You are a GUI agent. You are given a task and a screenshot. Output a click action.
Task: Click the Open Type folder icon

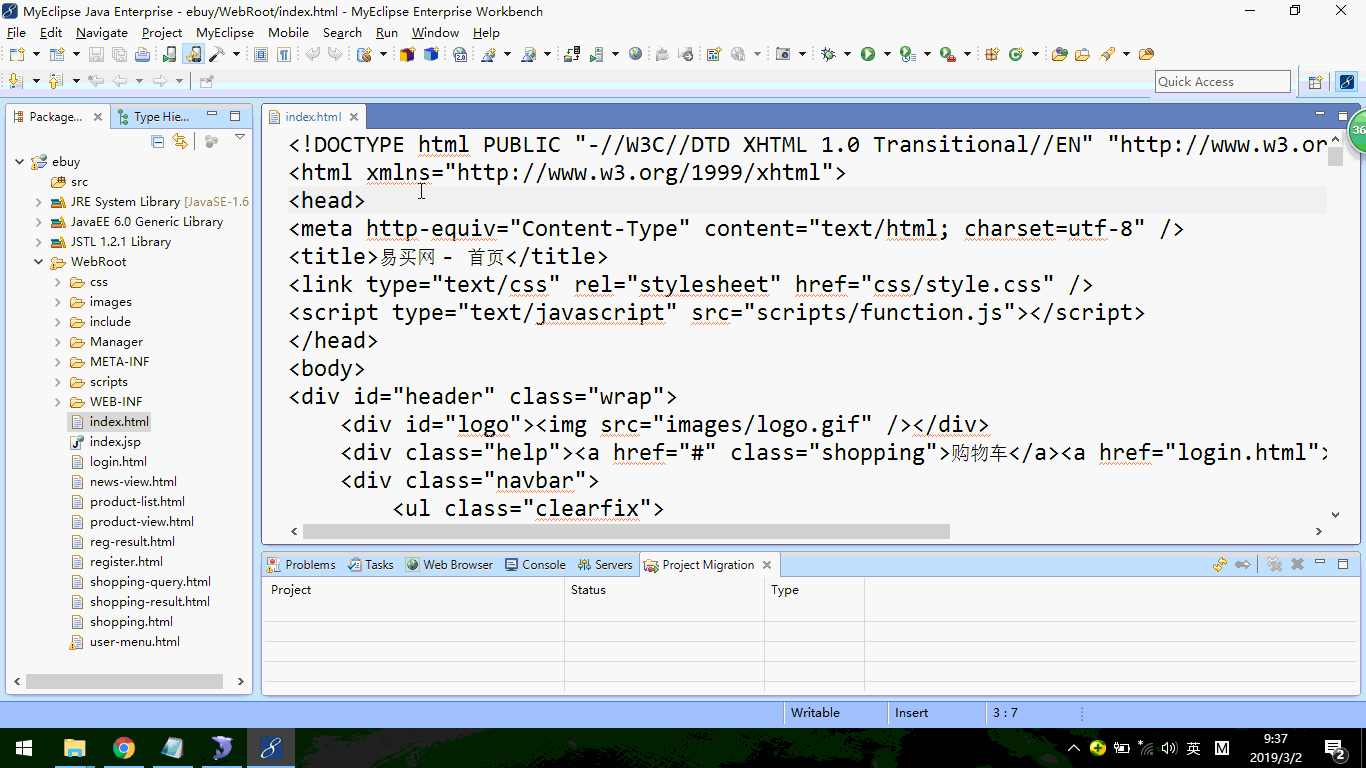pos(1060,54)
